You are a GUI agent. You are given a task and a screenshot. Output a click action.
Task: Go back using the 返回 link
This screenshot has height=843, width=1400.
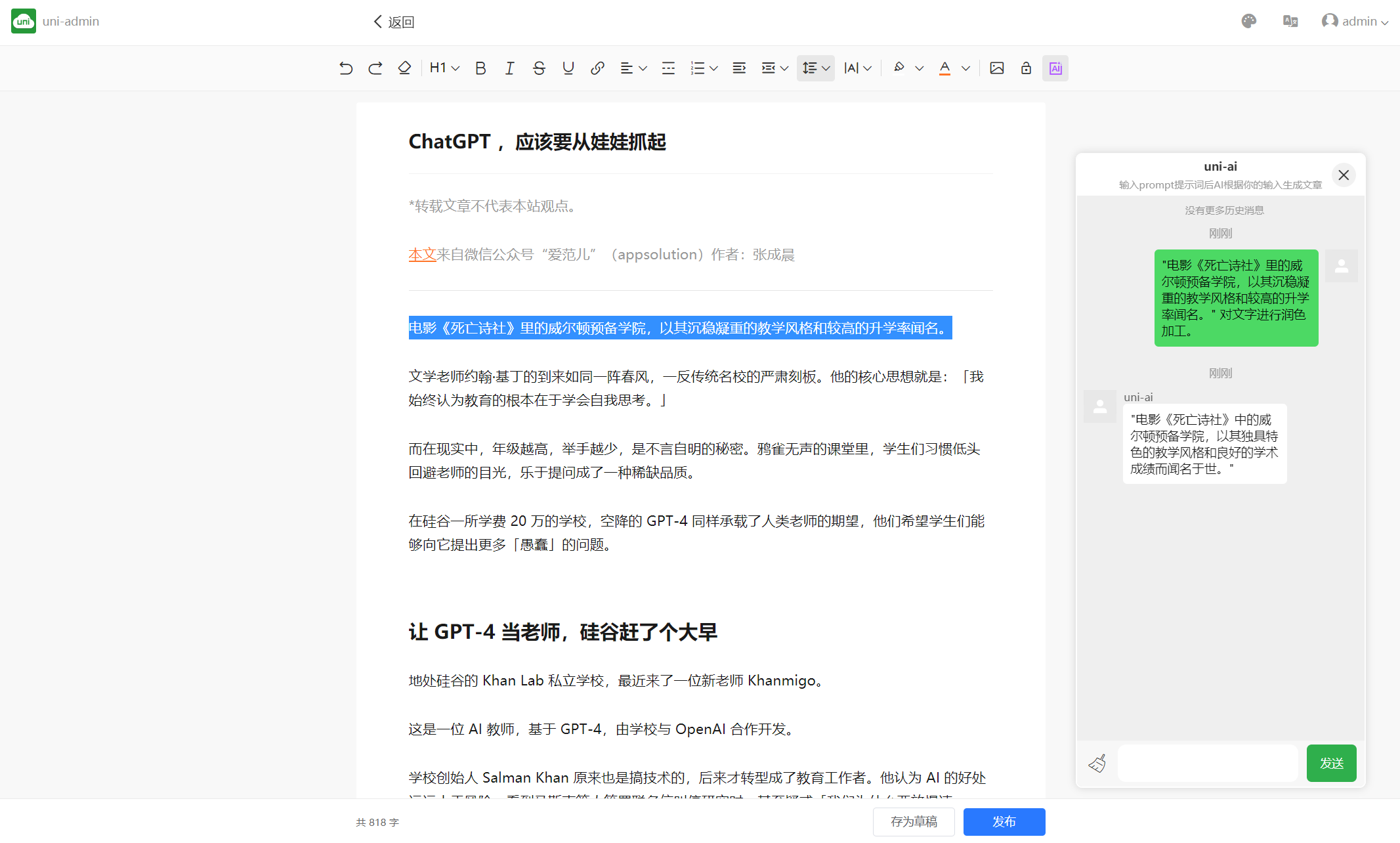tap(394, 22)
